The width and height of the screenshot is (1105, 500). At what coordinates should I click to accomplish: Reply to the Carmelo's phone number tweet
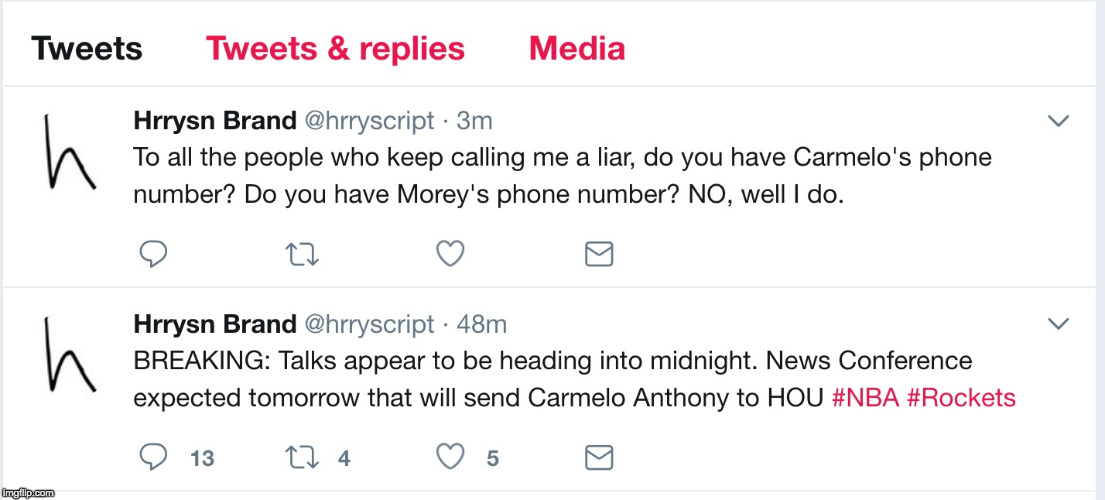(150, 254)
